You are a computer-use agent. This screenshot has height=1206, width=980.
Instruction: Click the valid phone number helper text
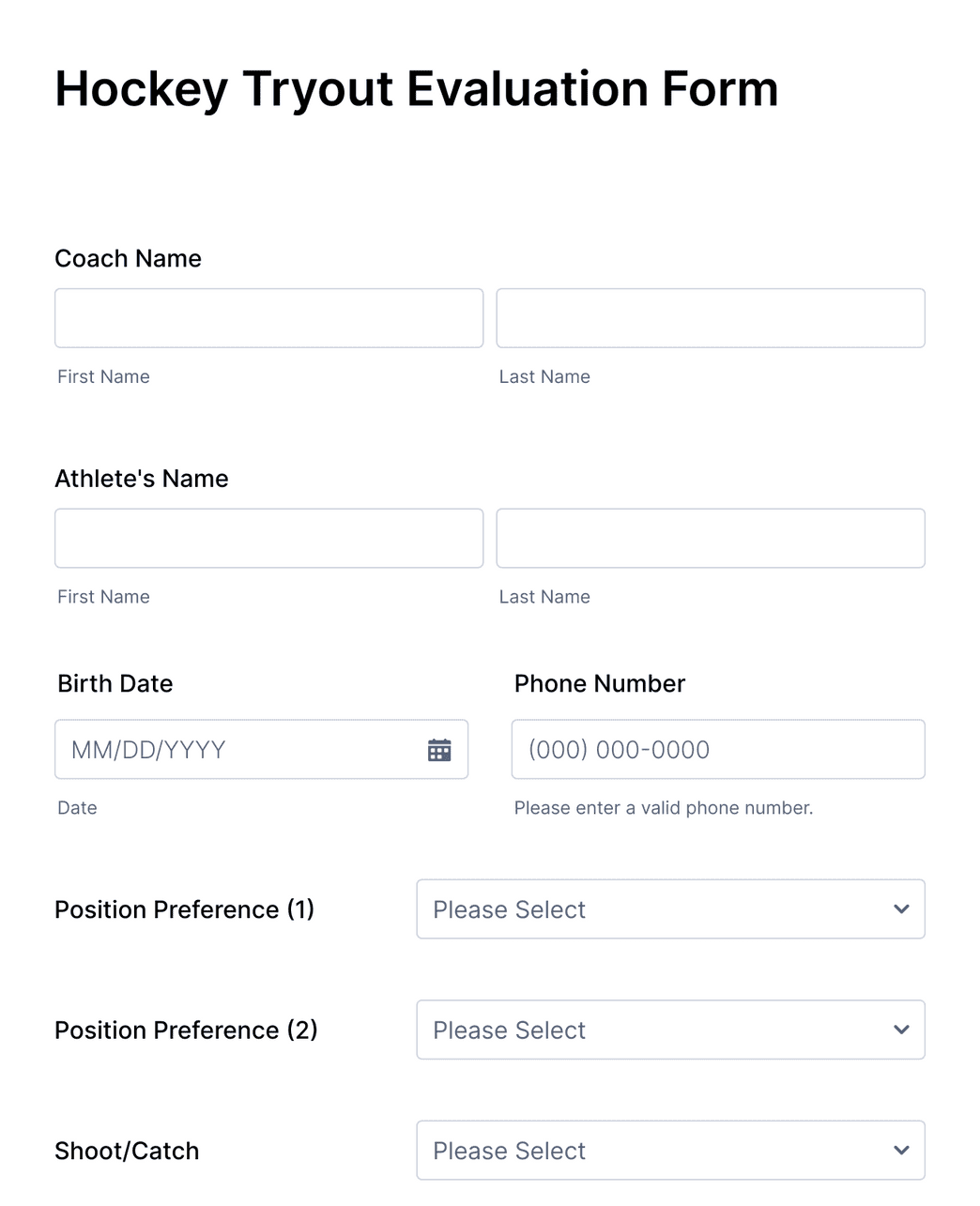[663, 807]
